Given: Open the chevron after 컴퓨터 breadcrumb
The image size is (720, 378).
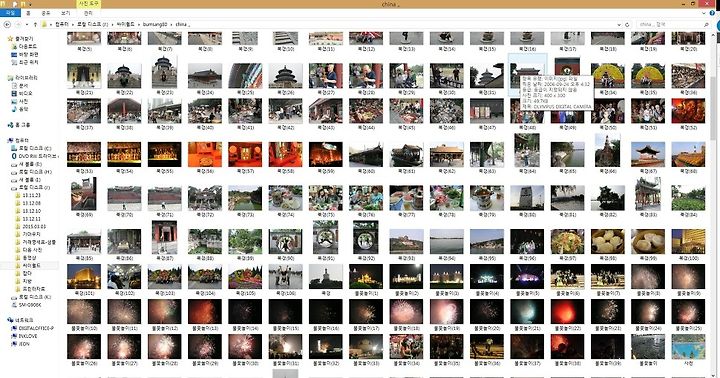Looking at the screenshot, I should coord(73,24).
